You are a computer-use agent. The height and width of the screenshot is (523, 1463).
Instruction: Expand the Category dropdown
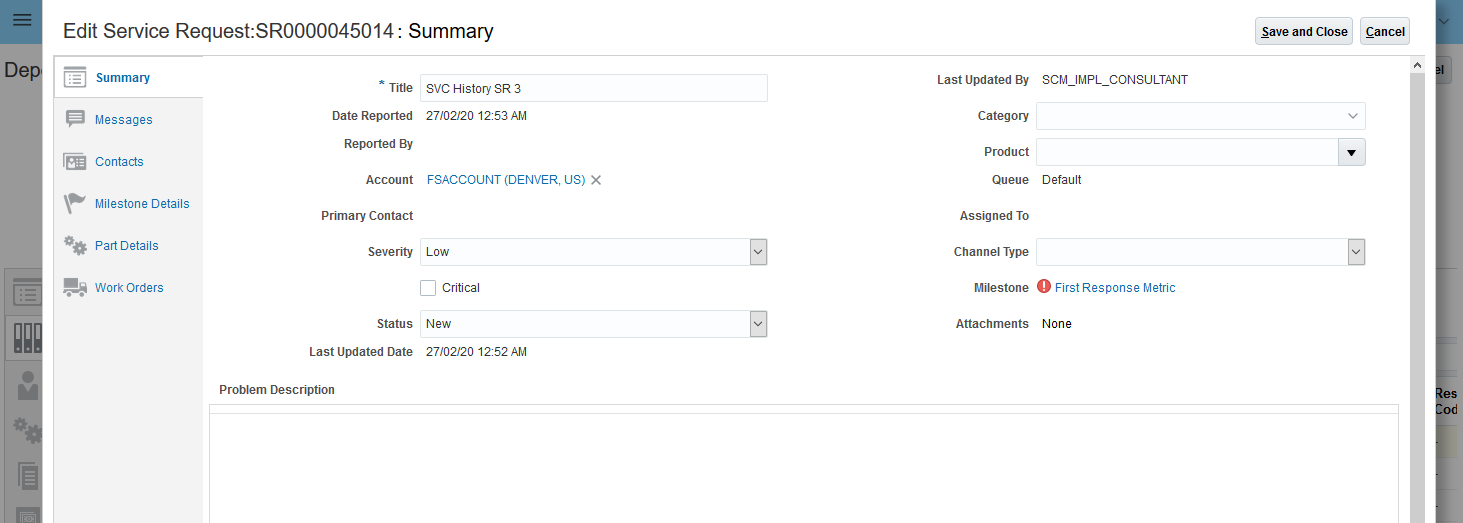point(1353,116)
